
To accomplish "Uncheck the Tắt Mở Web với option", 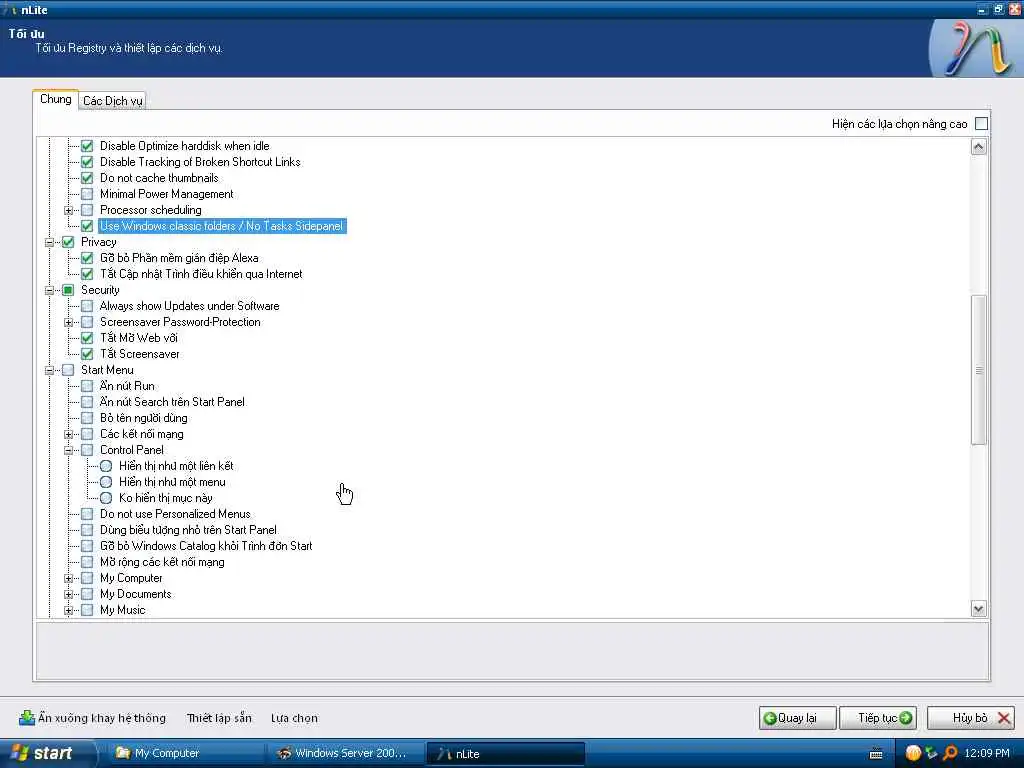I will (87, 338).
